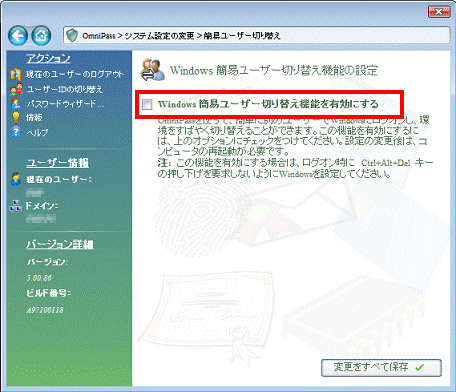Open OmniPass home with the house icon
456x392 pixels.
coord(41,35)
